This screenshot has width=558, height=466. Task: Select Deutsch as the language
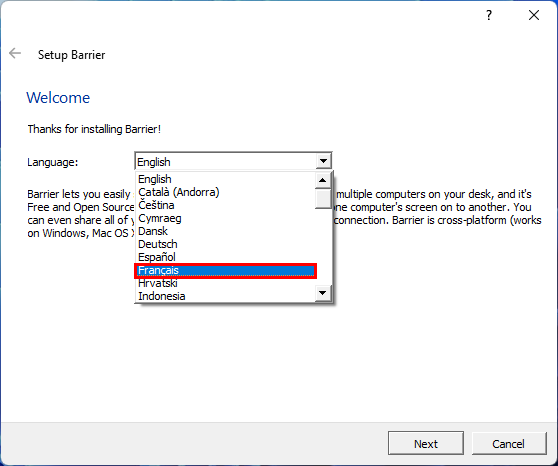(x=225, y=244)
